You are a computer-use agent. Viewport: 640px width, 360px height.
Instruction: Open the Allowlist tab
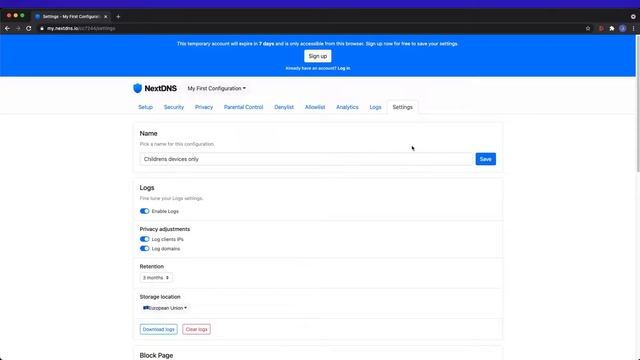(x=315, y=107)
